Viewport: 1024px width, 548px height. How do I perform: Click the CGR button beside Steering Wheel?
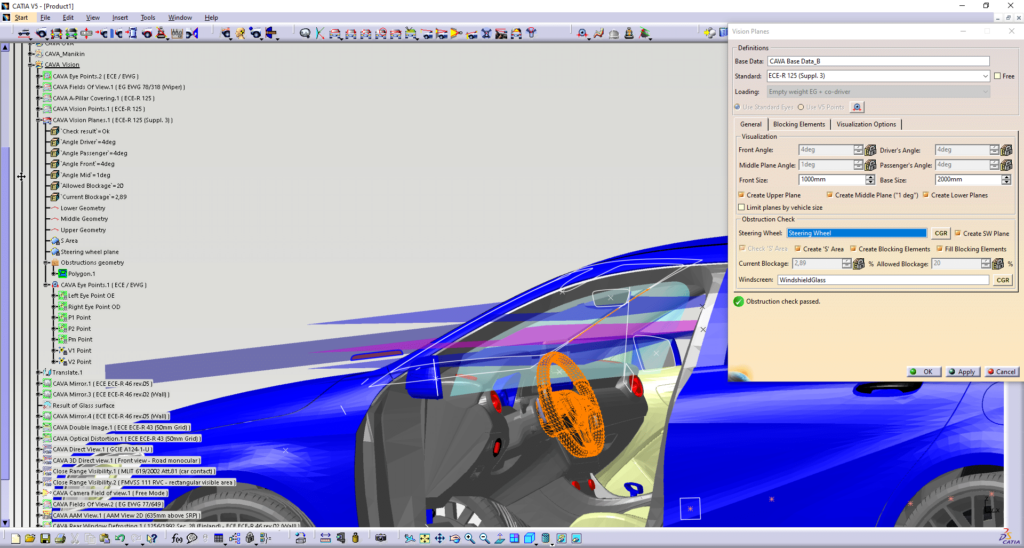tap(941, 233)
